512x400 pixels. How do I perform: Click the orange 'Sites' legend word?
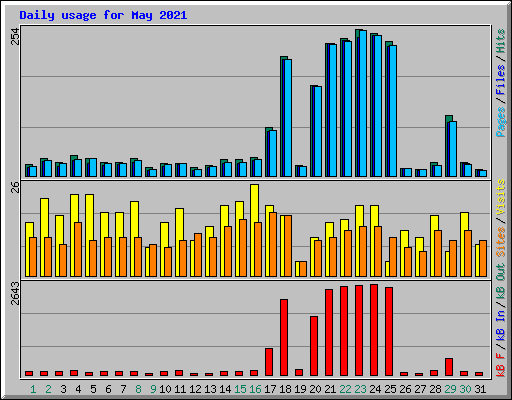coord(501,242)
